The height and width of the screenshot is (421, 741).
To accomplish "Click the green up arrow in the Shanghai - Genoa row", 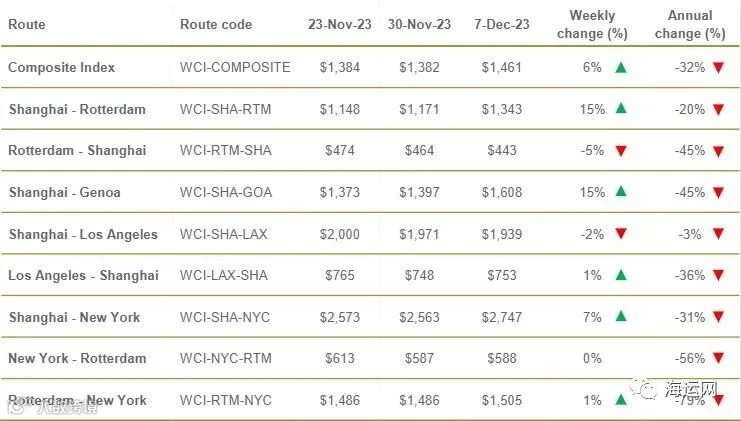I will (621, 191).
